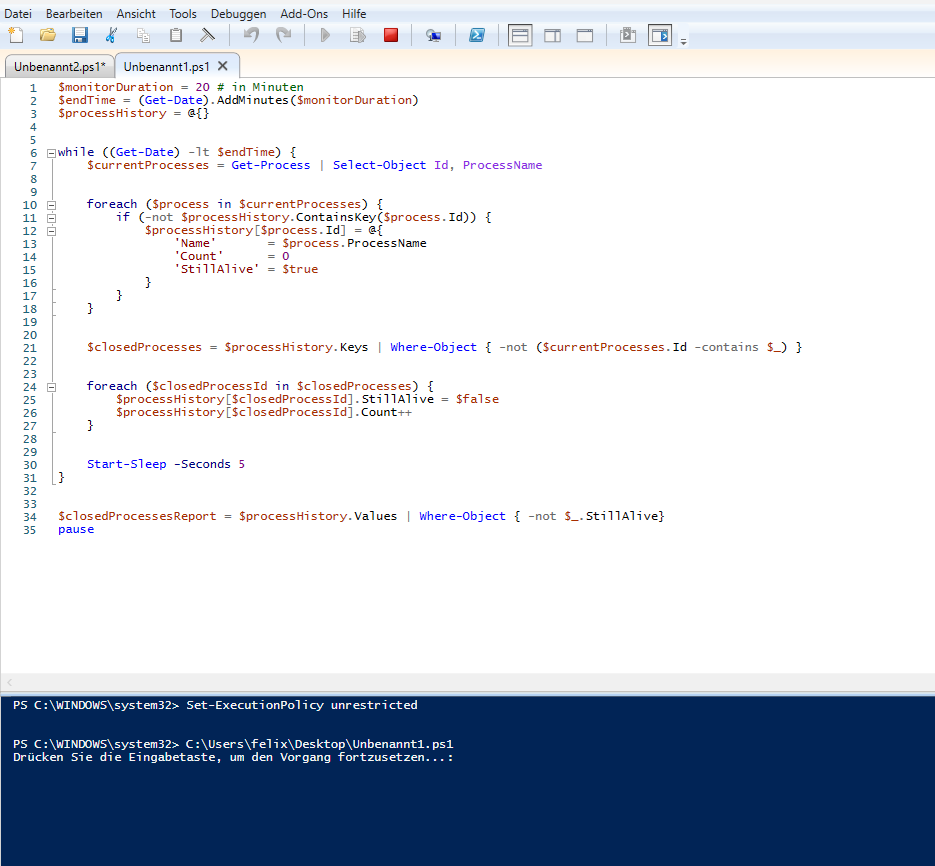Screen dimensions: 935x866
Task: Click $closedProcesses variable on line 21
Action: [x=144, y=347]
